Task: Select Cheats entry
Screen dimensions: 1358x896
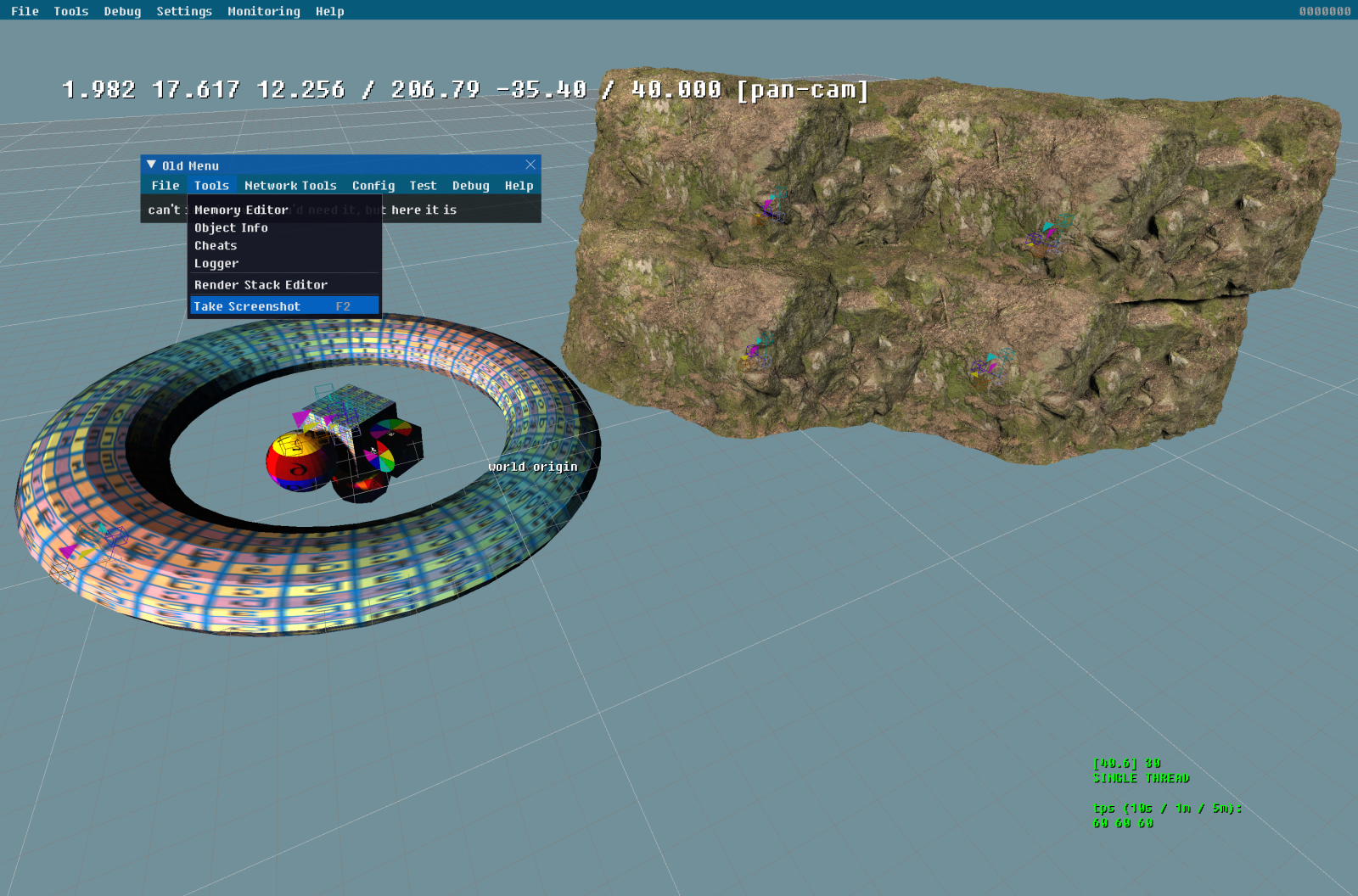Action: pos(284,245)
